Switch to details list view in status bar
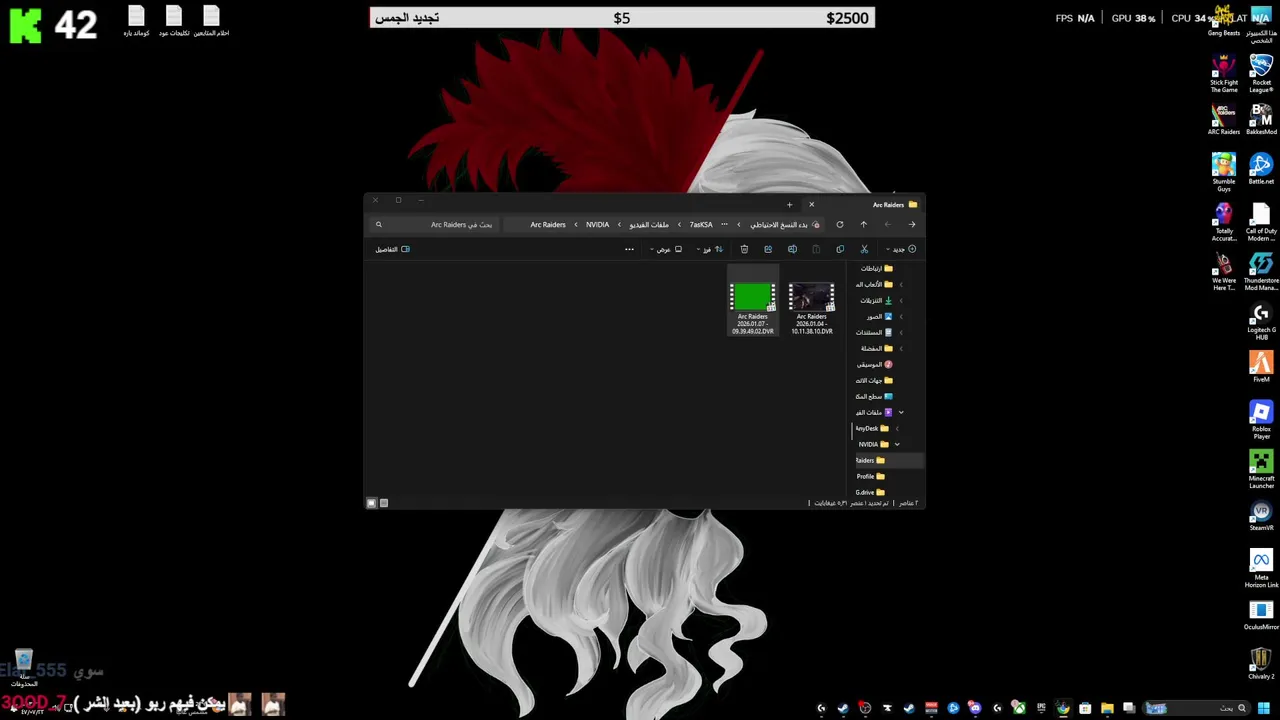 tap(383, 503)
